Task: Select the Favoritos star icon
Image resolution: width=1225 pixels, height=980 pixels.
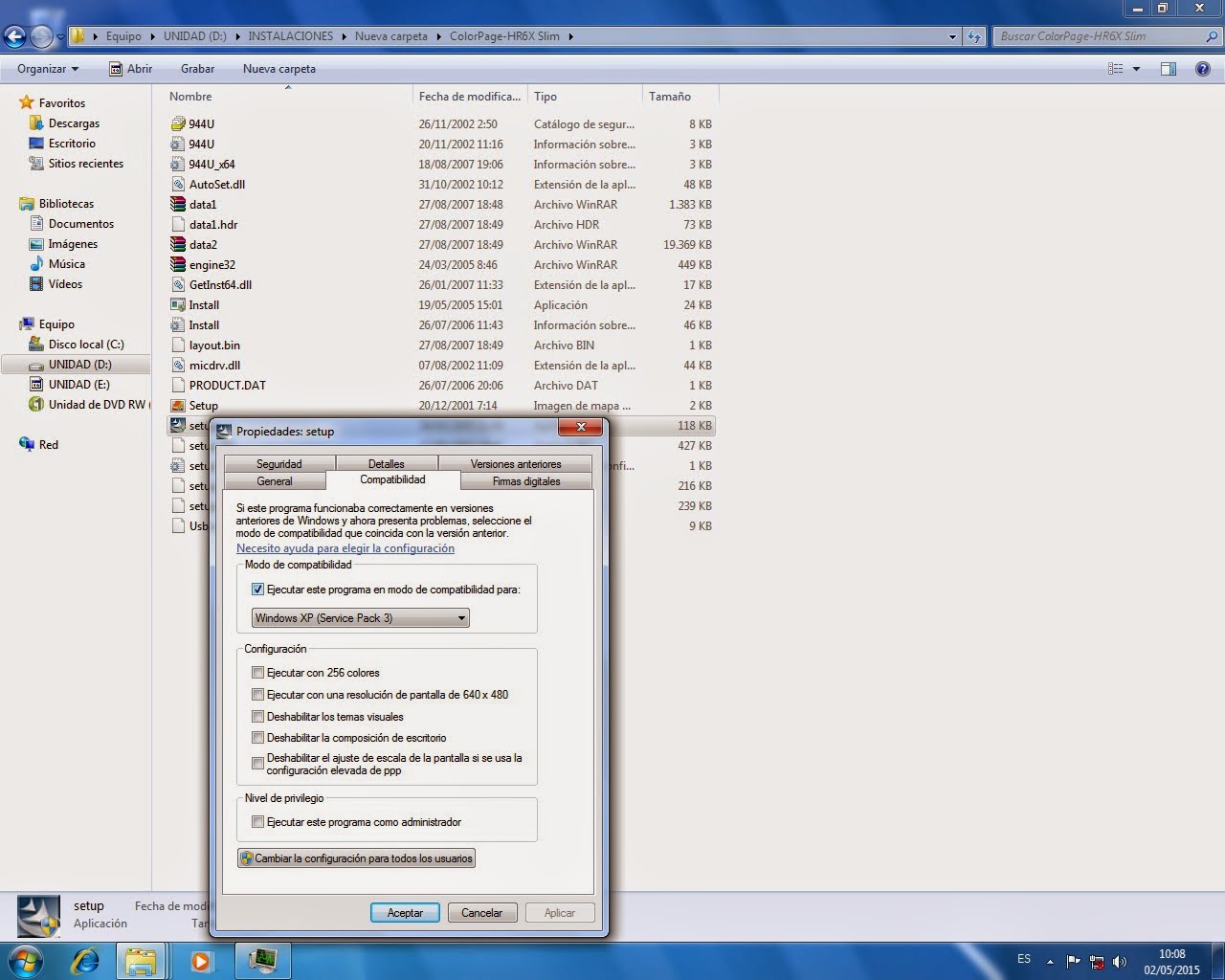Action: tap(27, 102)
